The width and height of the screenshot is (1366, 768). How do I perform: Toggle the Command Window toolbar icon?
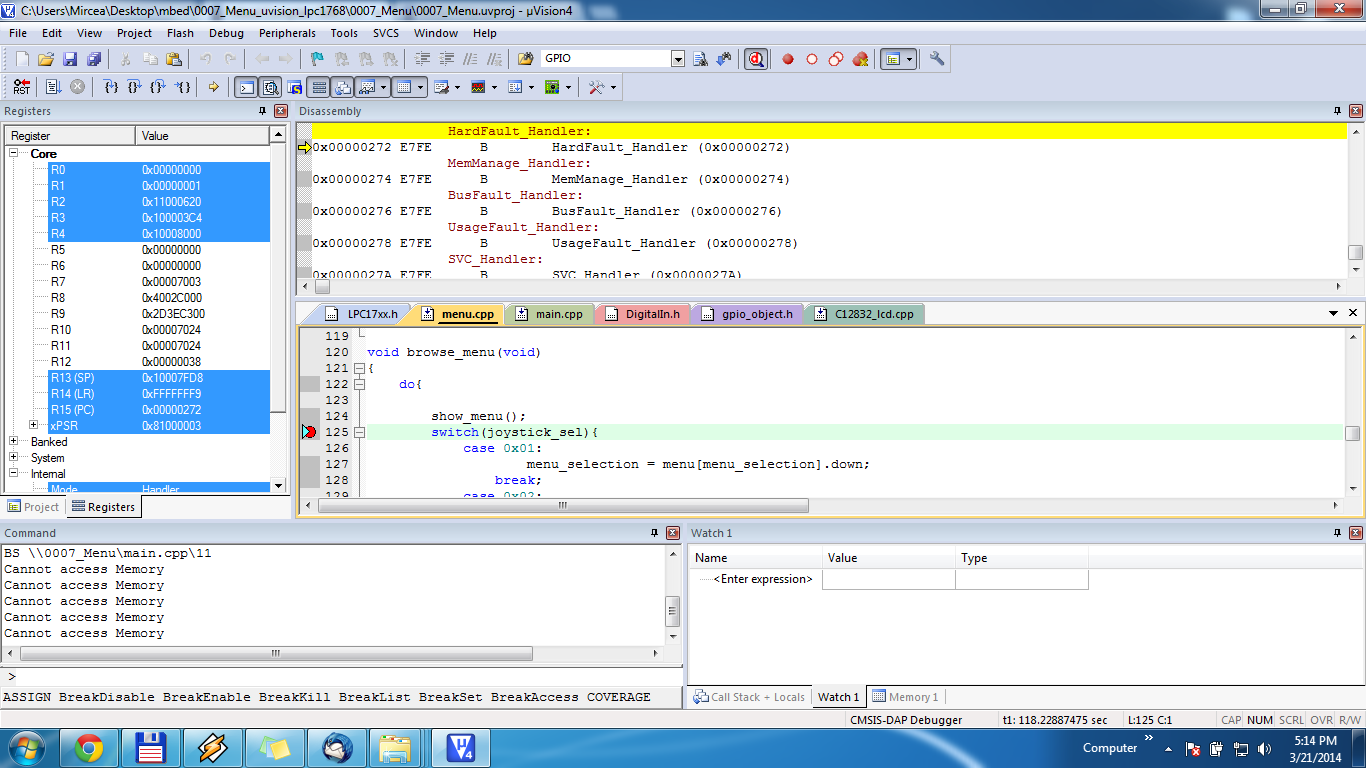[245, 87]
